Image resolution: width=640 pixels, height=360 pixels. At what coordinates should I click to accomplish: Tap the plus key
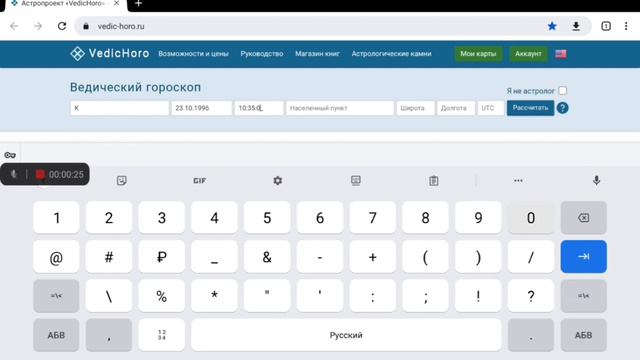click(372, 256)
